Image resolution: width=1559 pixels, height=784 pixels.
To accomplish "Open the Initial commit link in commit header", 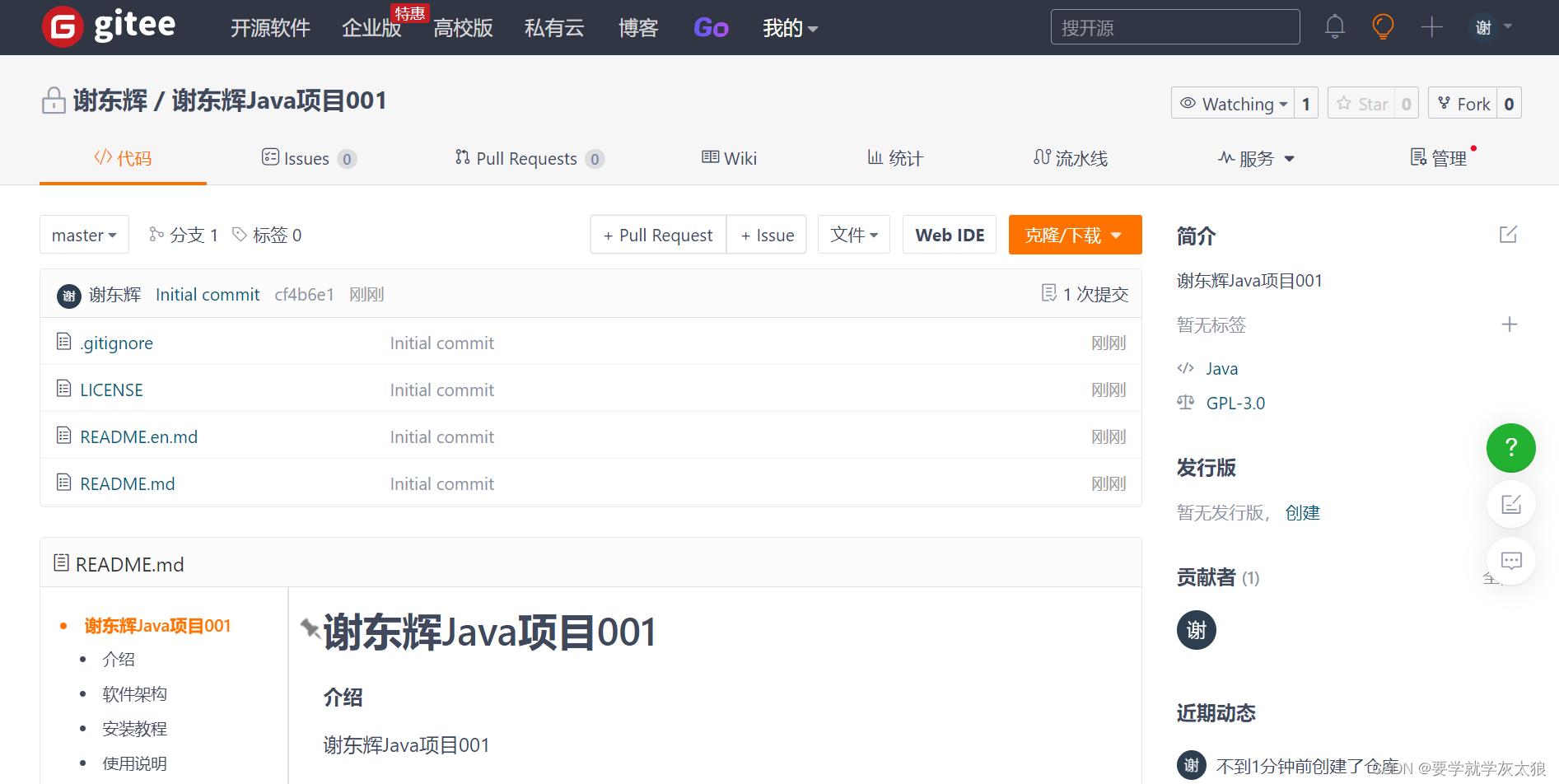I will click(x=208, y=295).
